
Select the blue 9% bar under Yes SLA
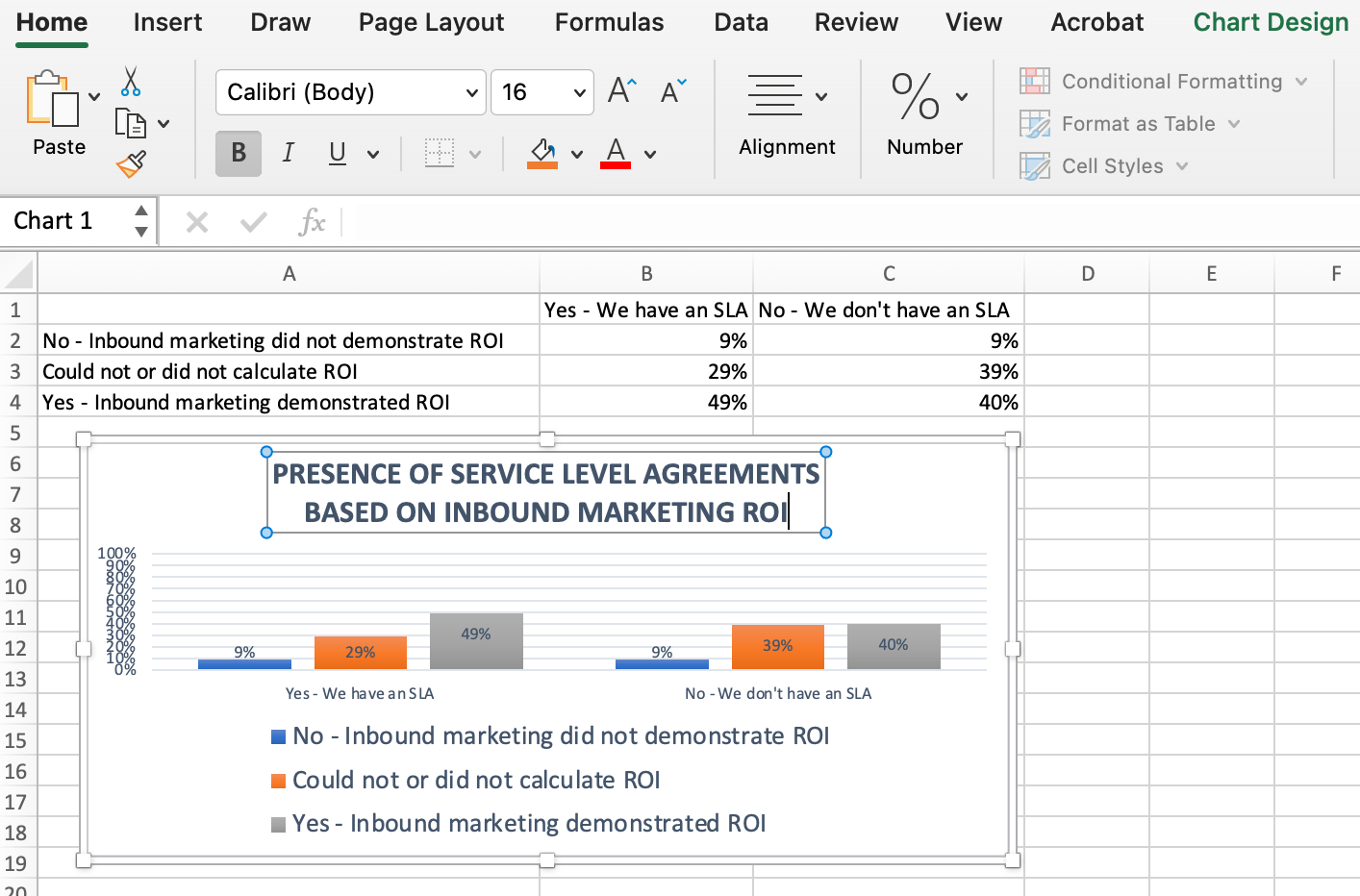[244, 663]
